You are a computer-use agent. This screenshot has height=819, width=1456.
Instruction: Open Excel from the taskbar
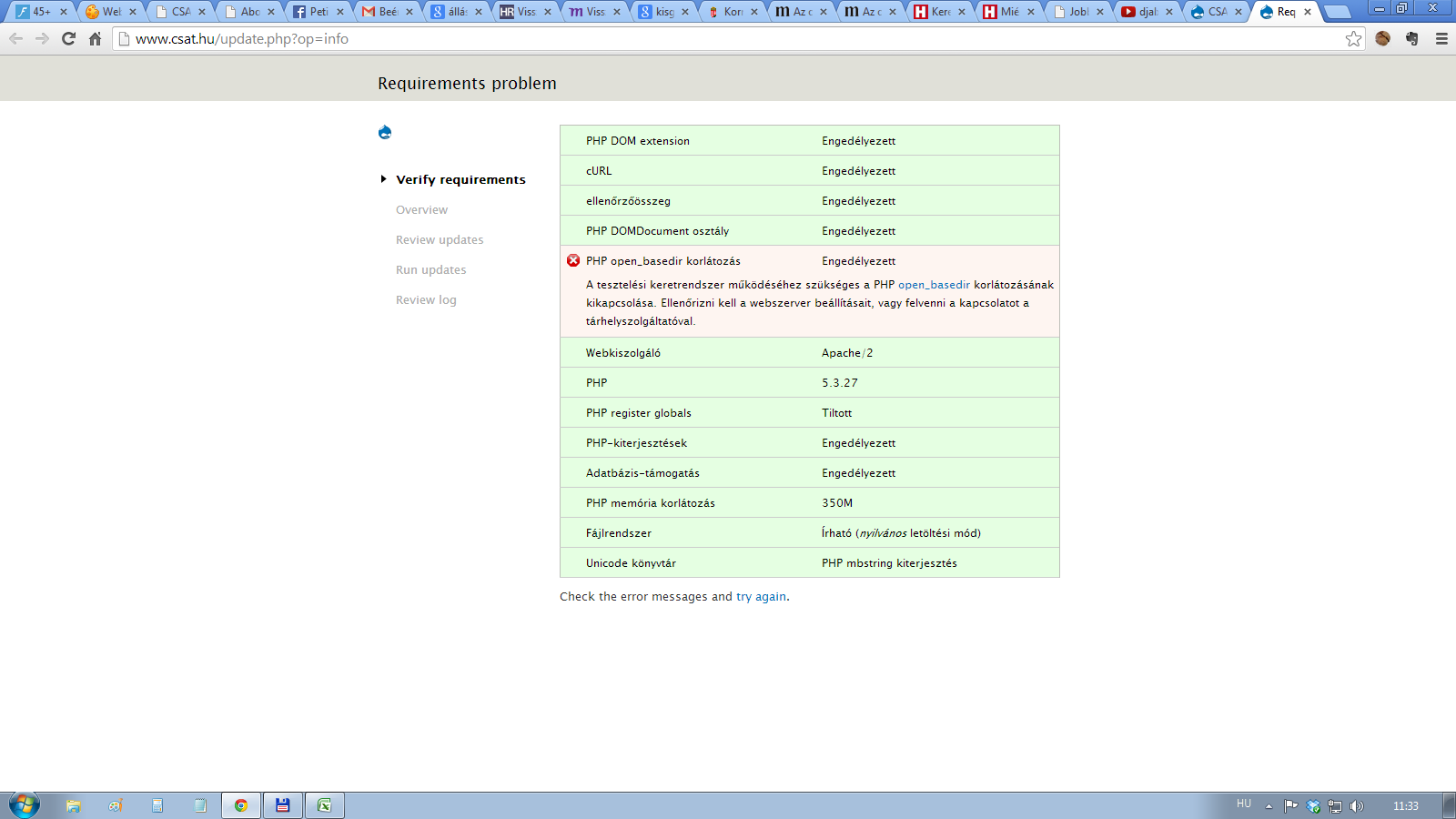point(325,805)
